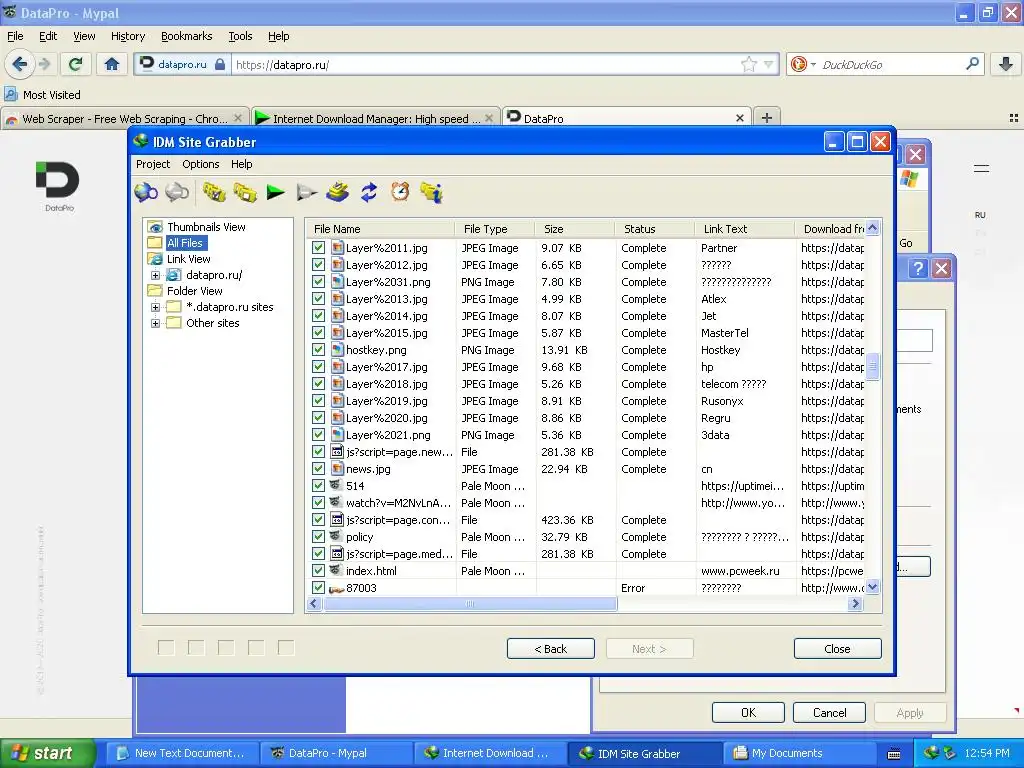Click the Most Visited bookmark
Screen dimensions: 1024x768
click(42, 95)
